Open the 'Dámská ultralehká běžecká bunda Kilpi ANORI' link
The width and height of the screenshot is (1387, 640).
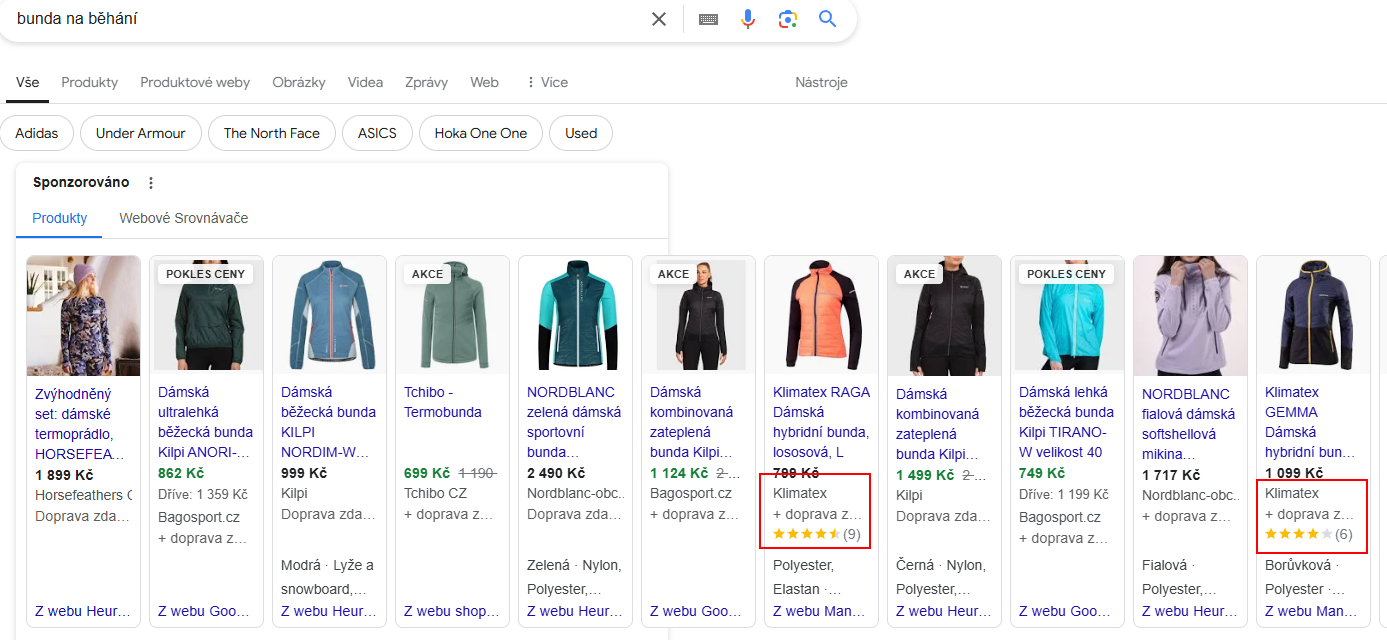pyautogui.click(x=206, y=422)
